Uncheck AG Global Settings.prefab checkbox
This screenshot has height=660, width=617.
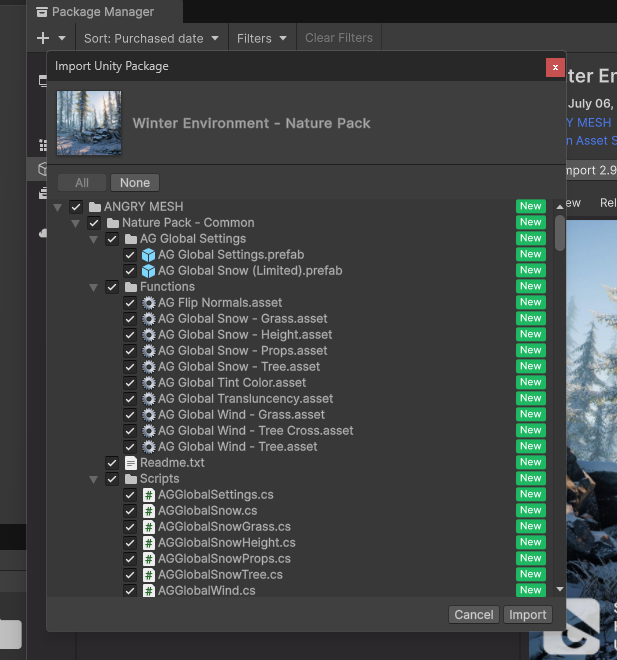click(x=130, y=255)
